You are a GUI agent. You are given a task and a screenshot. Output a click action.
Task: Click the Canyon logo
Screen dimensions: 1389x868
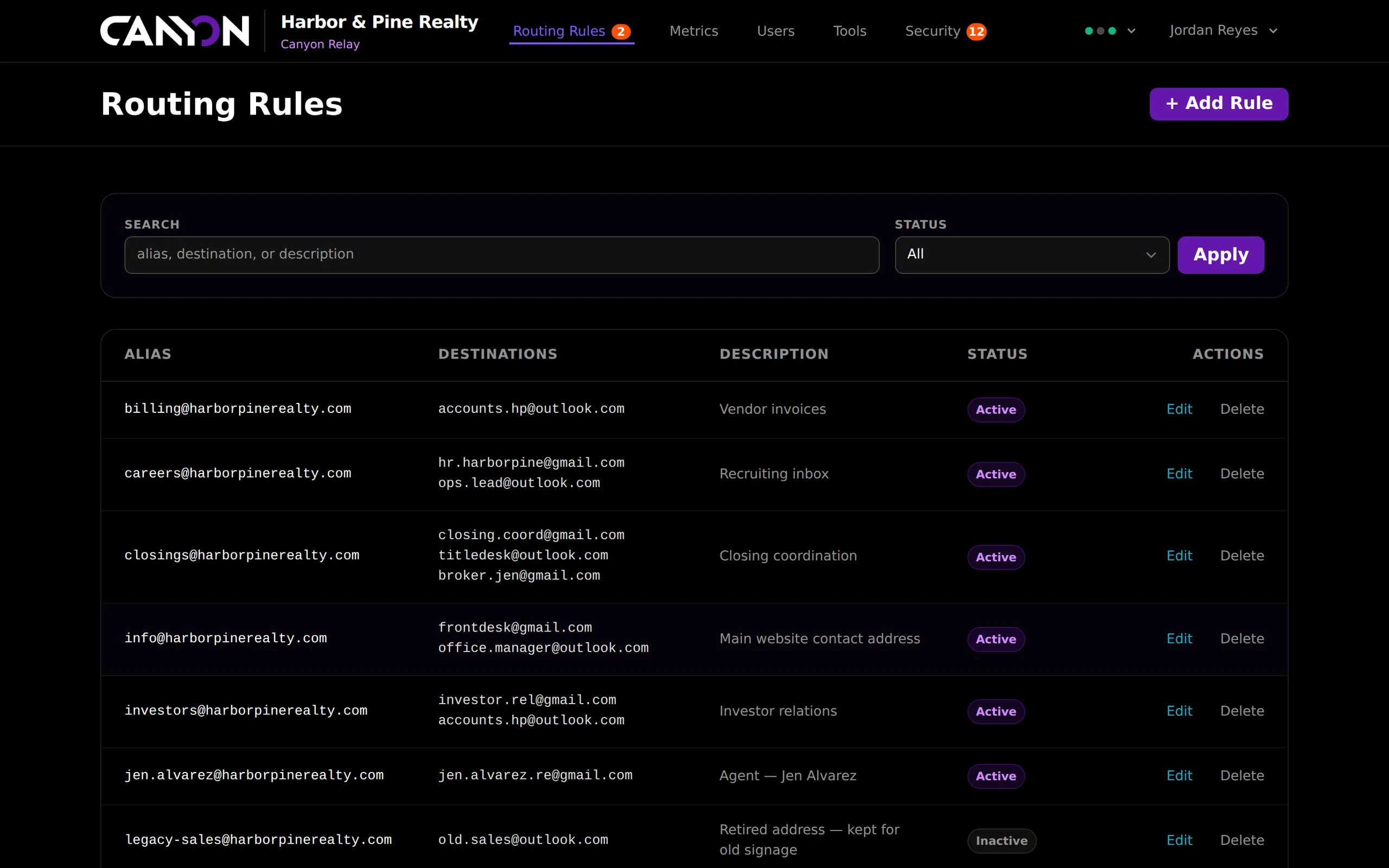(x=175, y=31)
